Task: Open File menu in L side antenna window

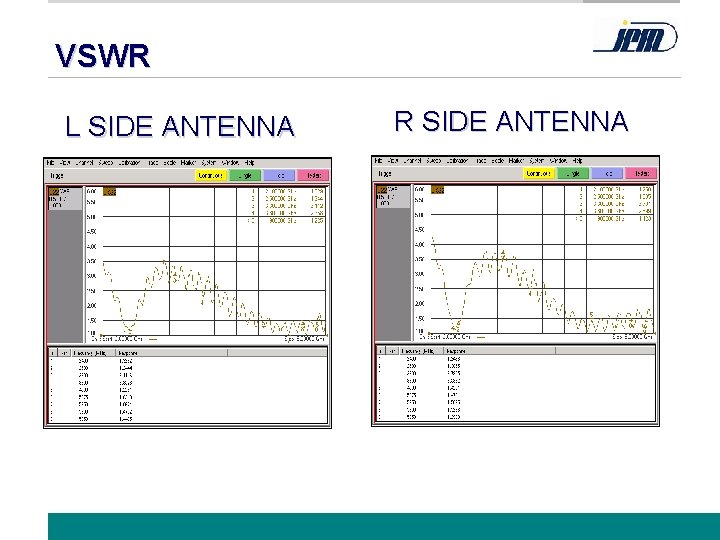Action: (x=51, y=163)
